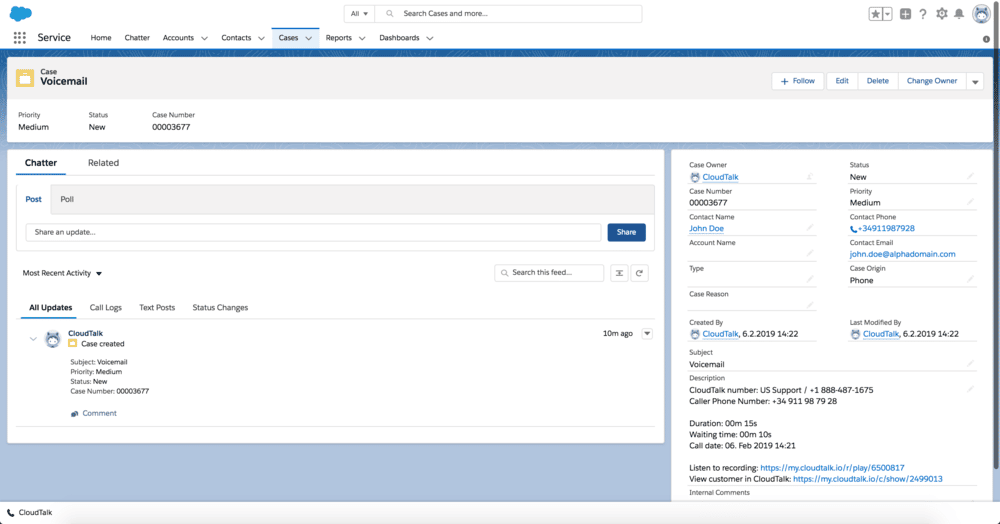
Task: Edit the Description field pencil icon
Action: (970, 388)
